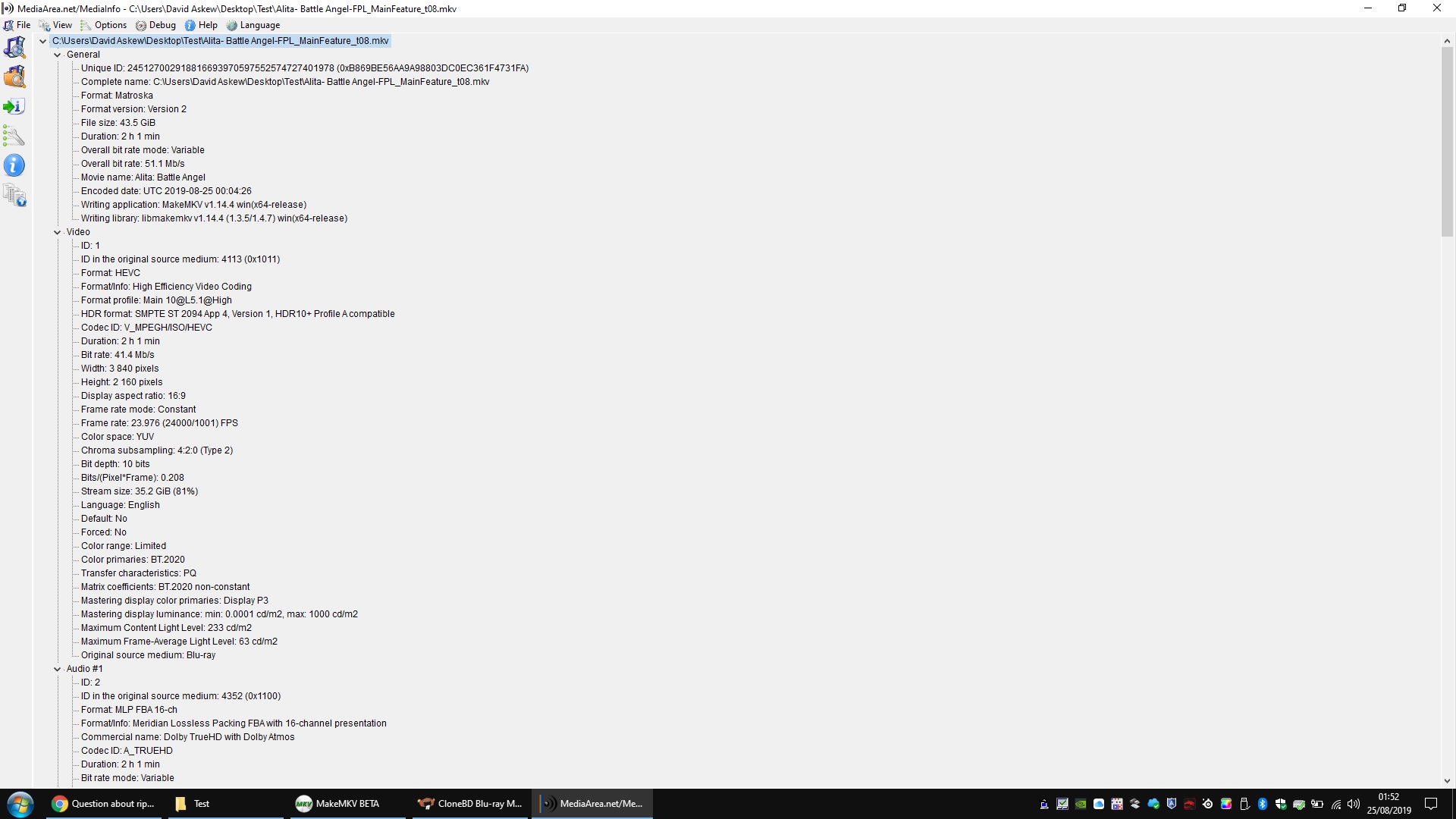Collapse the Video section

click(x=57, y=232)
